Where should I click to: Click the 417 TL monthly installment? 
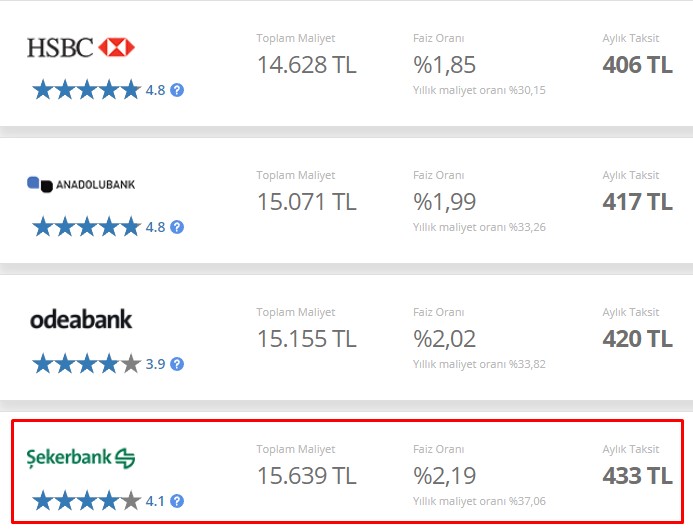[637, 202]
